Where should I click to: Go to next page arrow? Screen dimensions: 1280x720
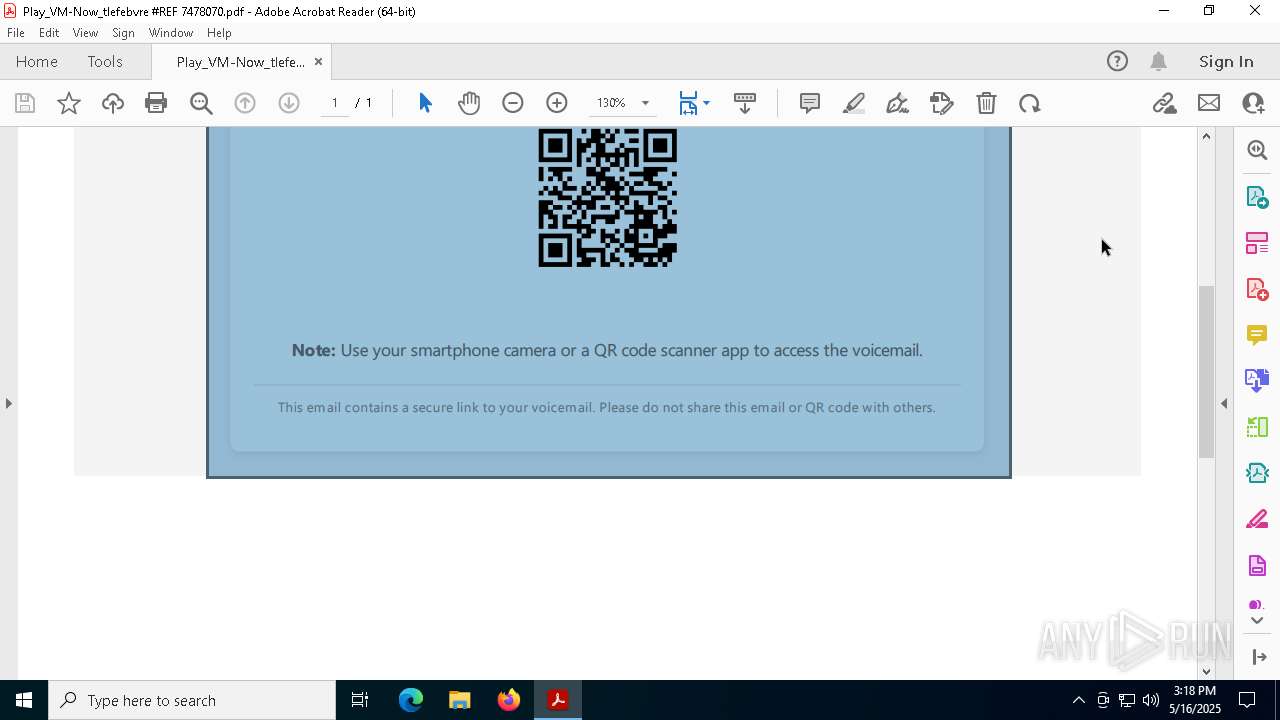point(289,103)
